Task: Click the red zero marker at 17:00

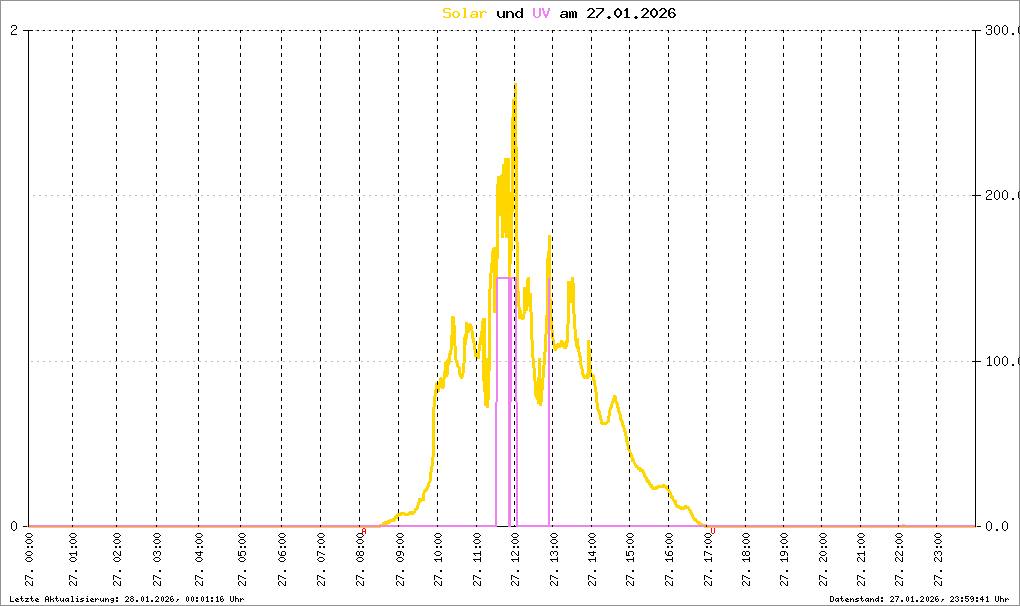Action: coord(713,531)
